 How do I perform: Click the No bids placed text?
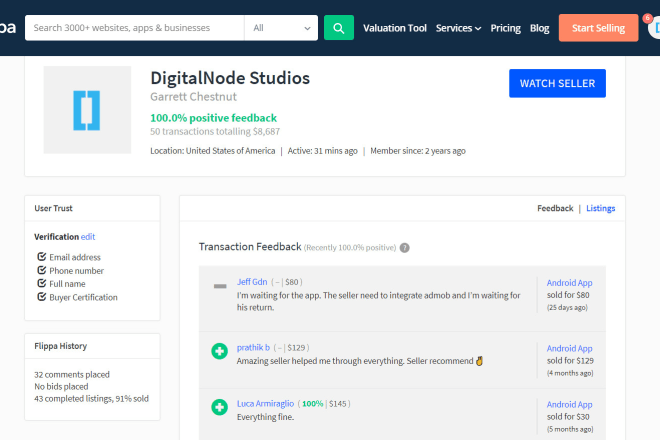click(x=61, y=387)
